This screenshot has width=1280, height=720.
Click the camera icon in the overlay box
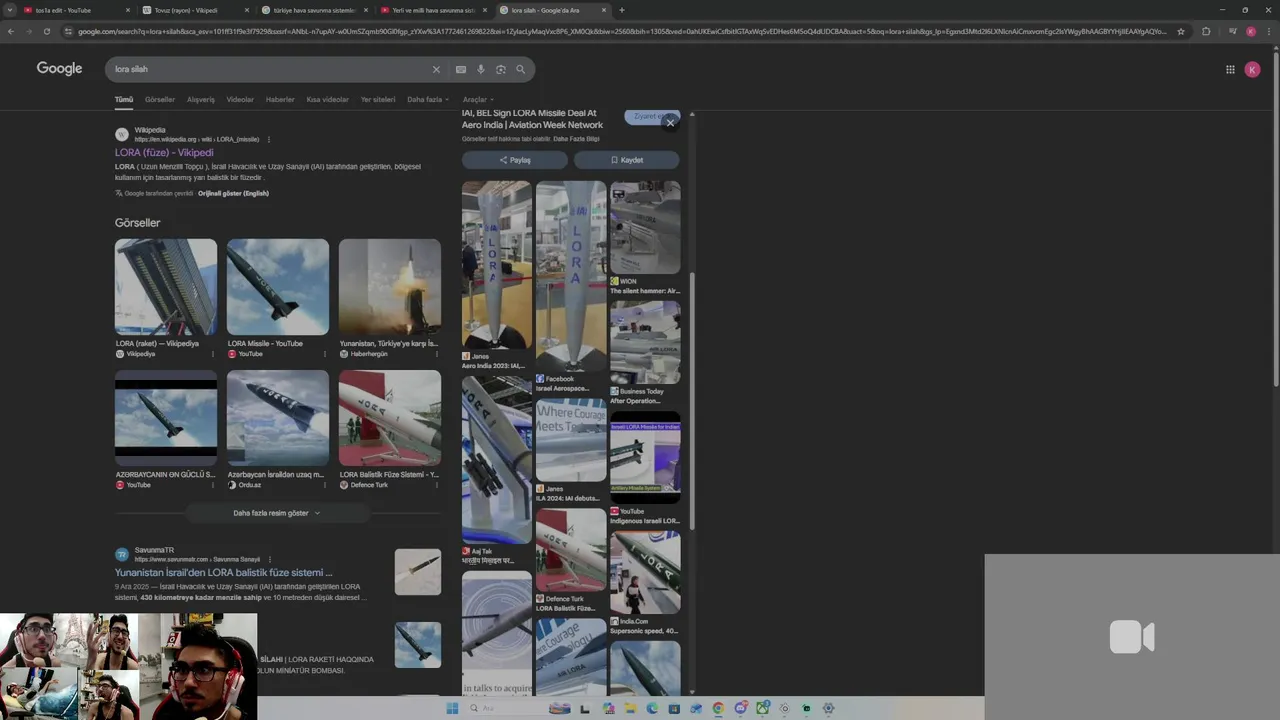pyautogui.click(x=1132, y=637)
